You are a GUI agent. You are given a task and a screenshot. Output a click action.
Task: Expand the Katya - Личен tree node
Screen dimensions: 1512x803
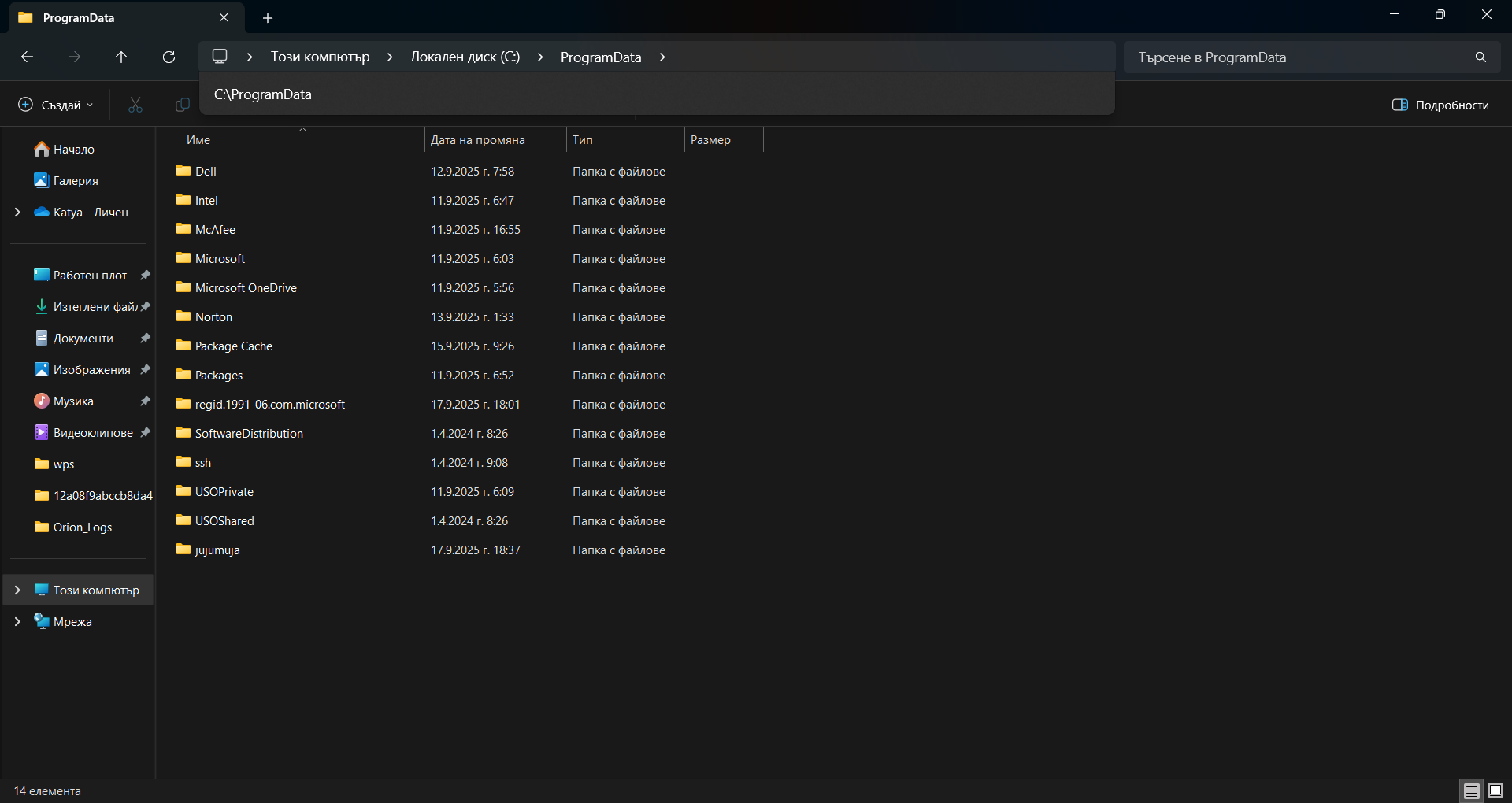click(17, 212)
